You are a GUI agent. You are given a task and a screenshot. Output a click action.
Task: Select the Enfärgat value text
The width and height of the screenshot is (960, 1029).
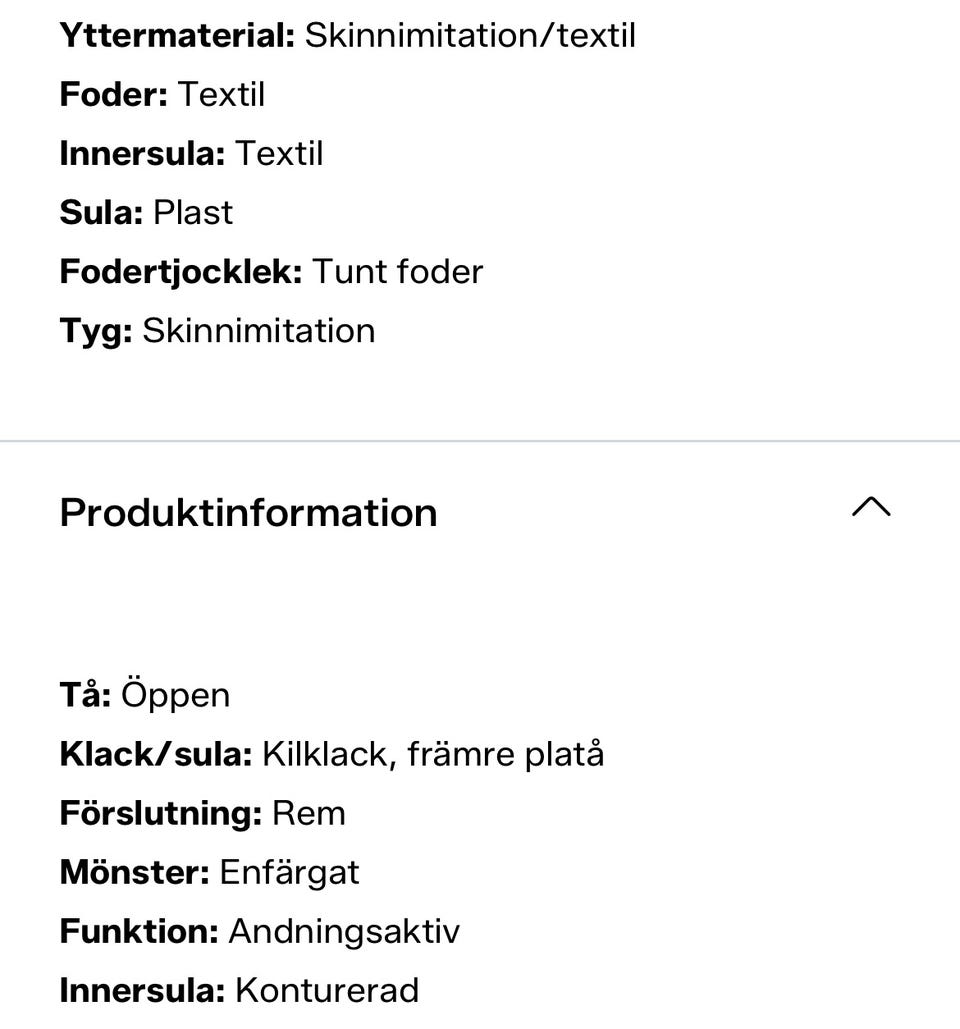pos(289,872)
